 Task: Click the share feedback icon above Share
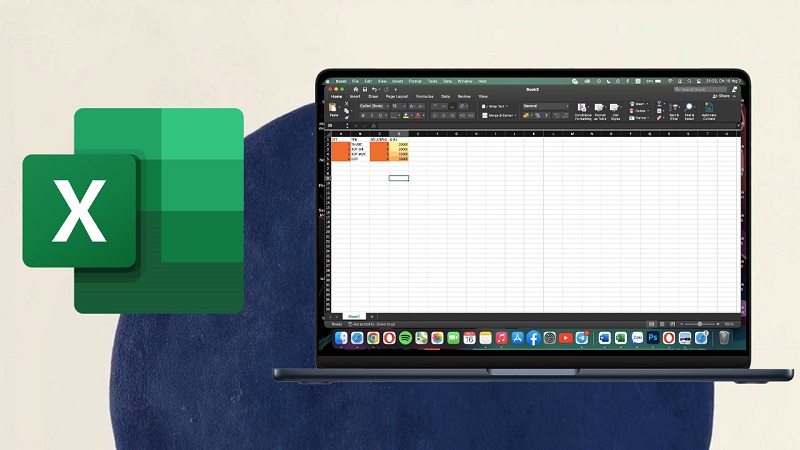[734, 89]
